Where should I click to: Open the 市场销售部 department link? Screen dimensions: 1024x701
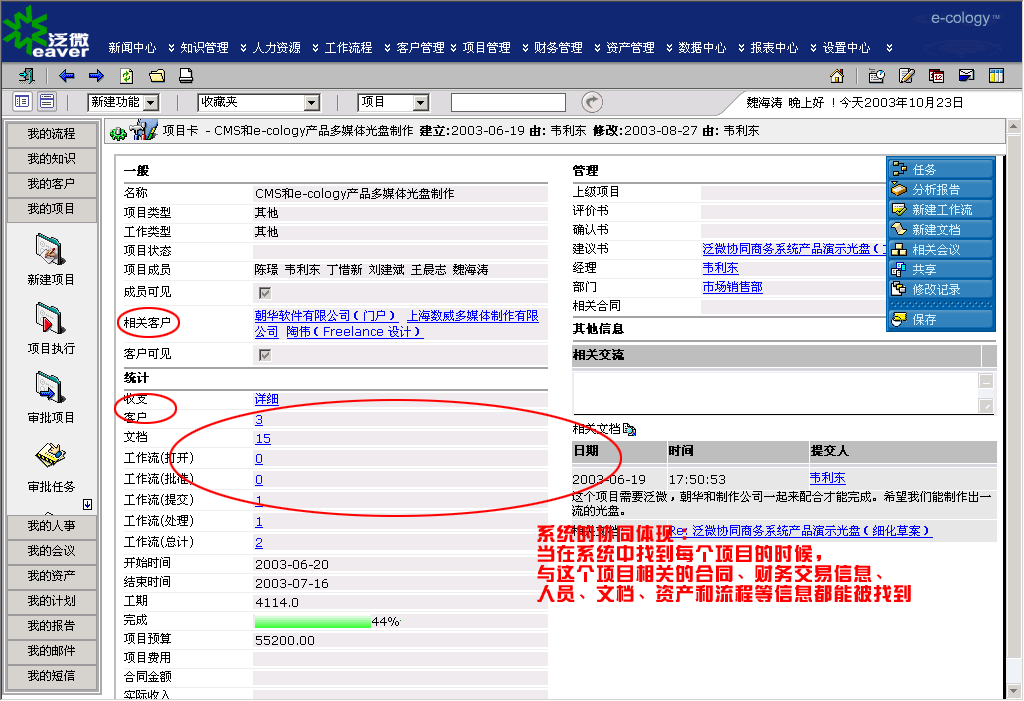732,287
